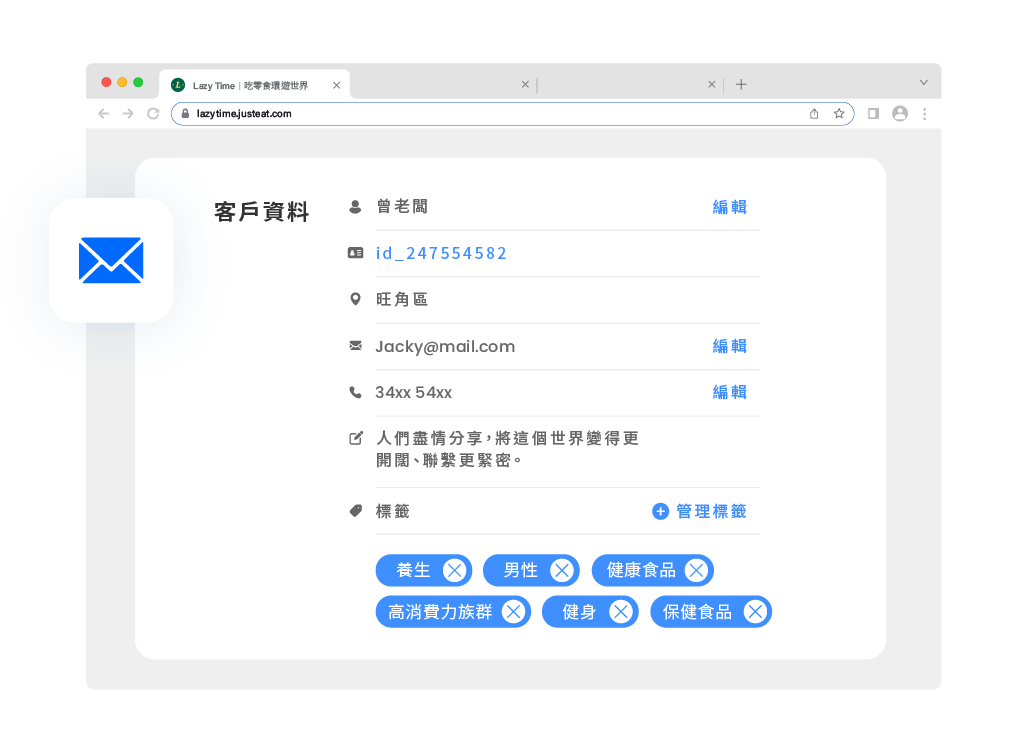Click 管理標籤 to manage tags

click(711, 511)
